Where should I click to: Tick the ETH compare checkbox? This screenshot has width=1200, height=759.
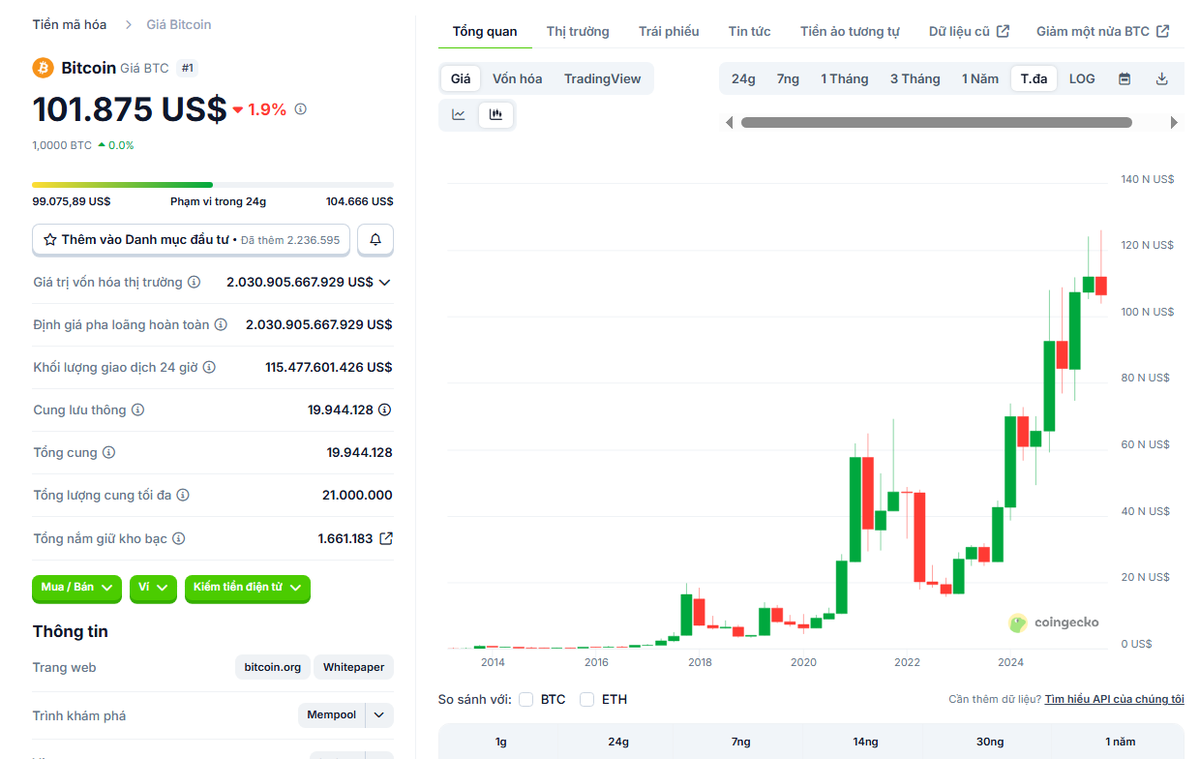(x=587, y=699)
